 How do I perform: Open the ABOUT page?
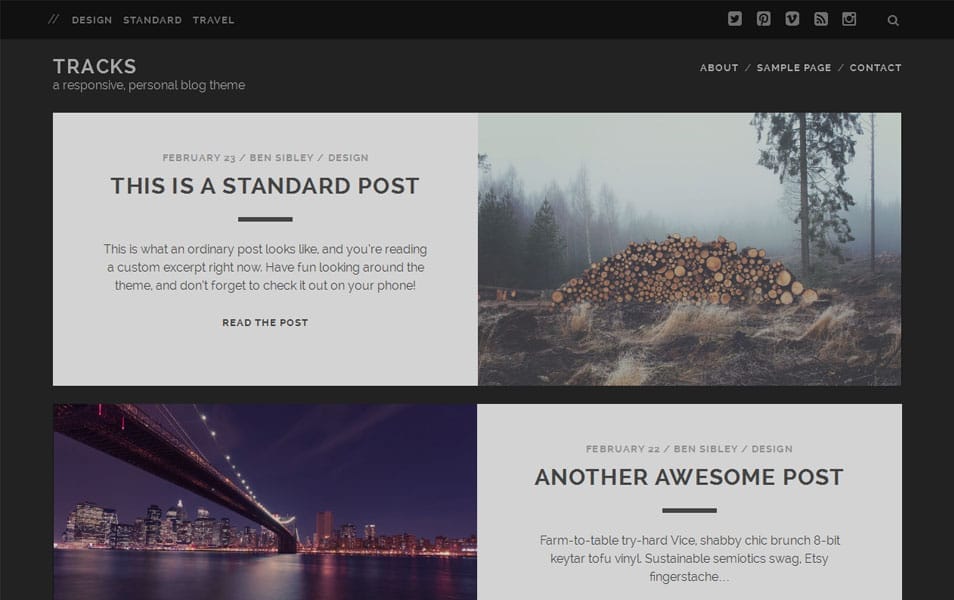(719, 67)
